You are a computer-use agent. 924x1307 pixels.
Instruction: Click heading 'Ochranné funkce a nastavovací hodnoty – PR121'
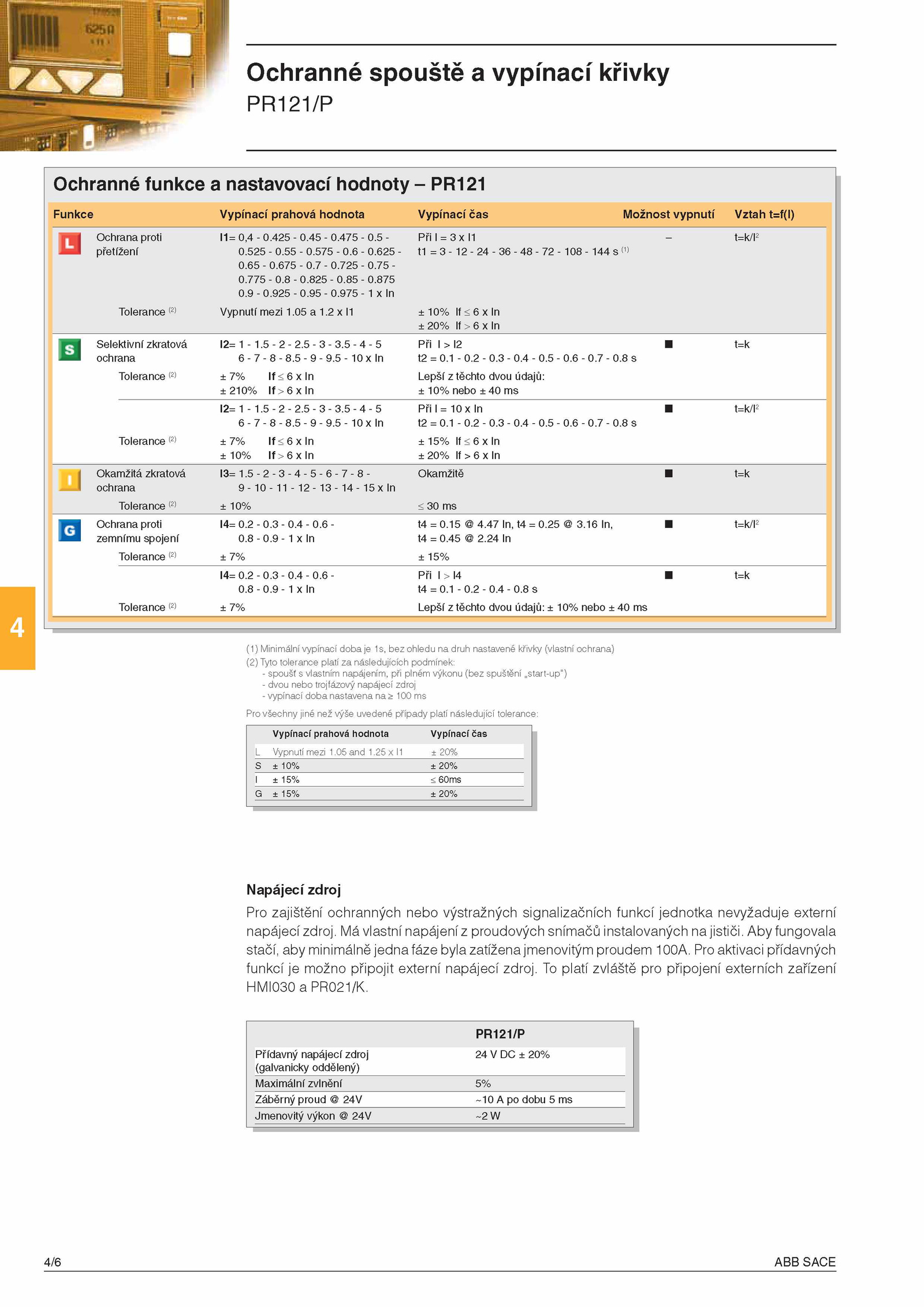coord(270,184)
